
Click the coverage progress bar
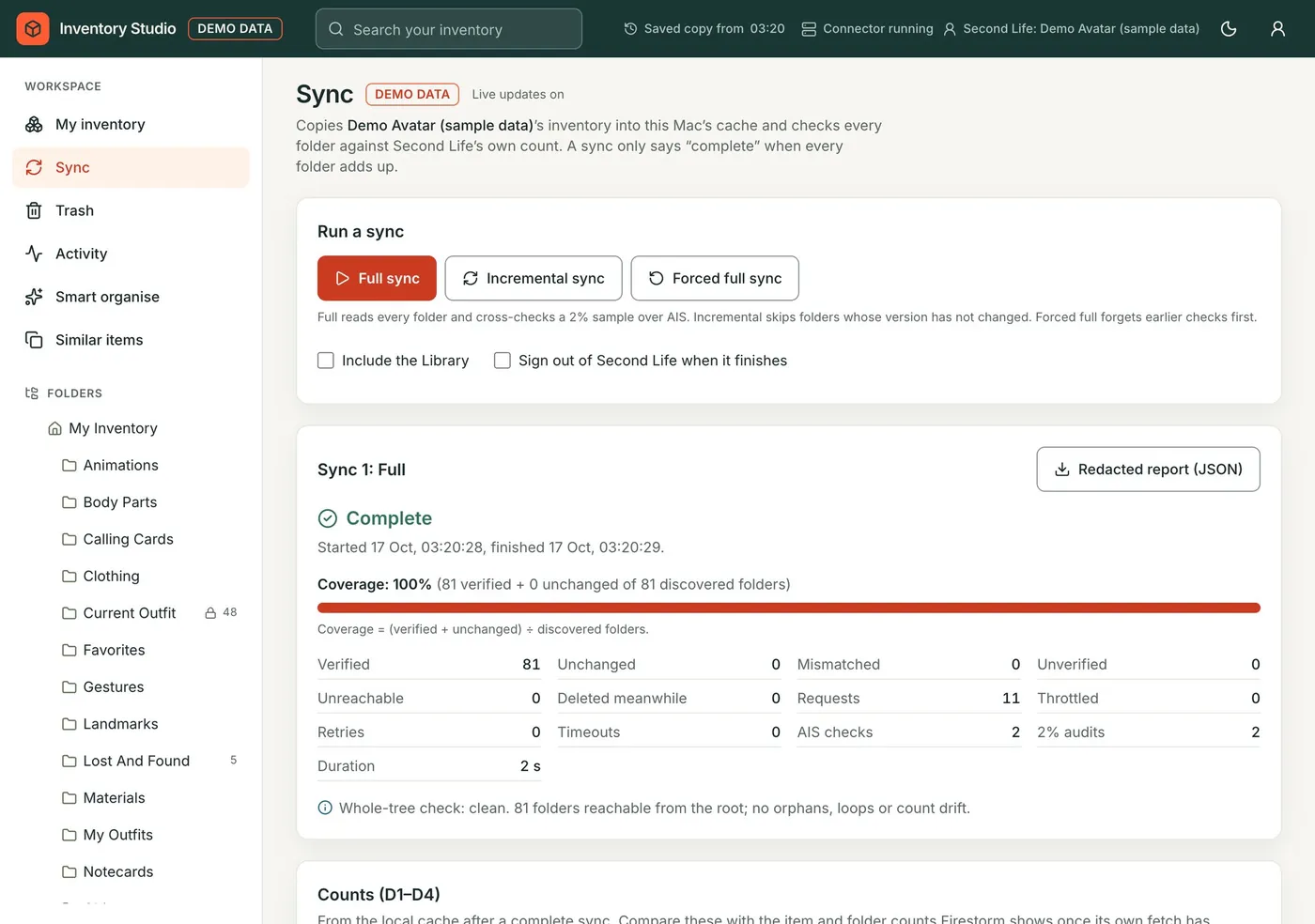(789, 608)
